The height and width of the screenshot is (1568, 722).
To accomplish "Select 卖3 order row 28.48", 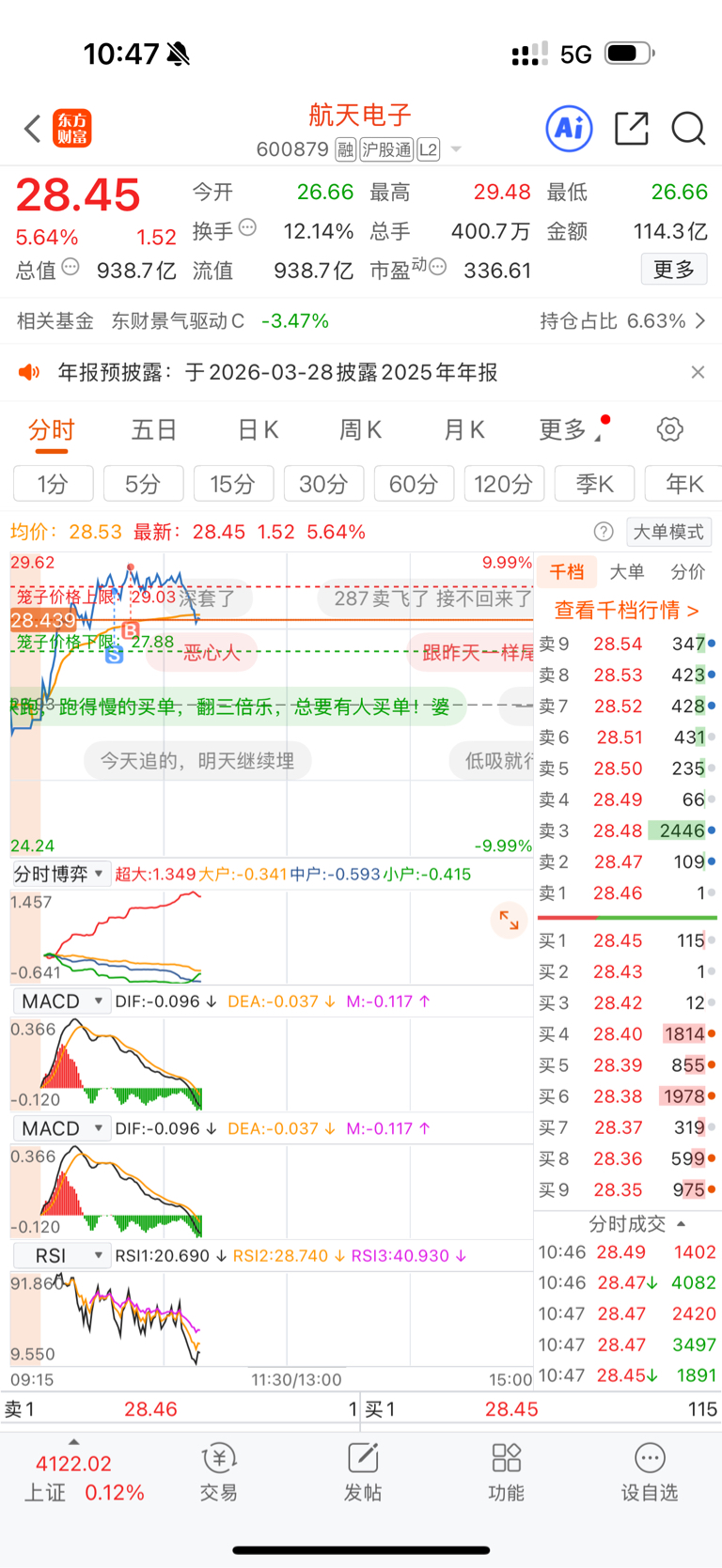I will (x=627, y=831).
